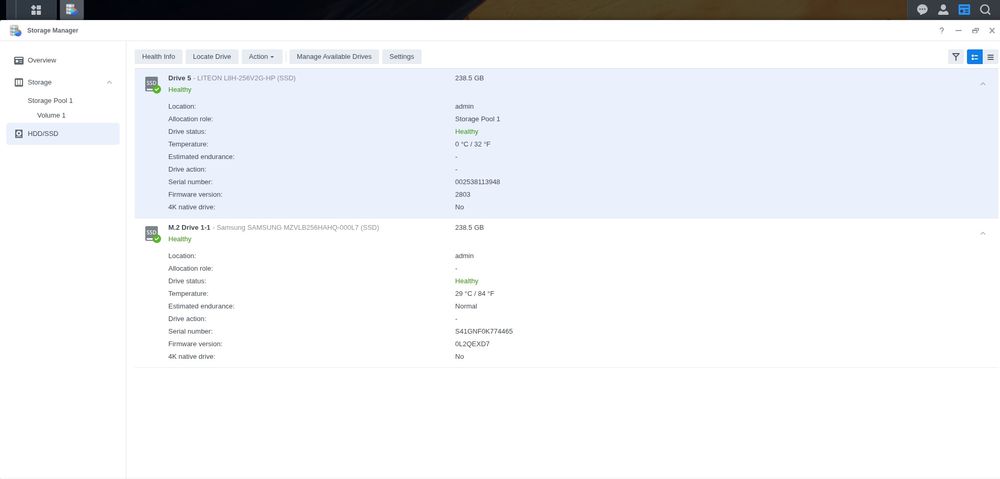The image size is (1000, 479).
Task: Open the Action dropdown menu
Action: 261,57
